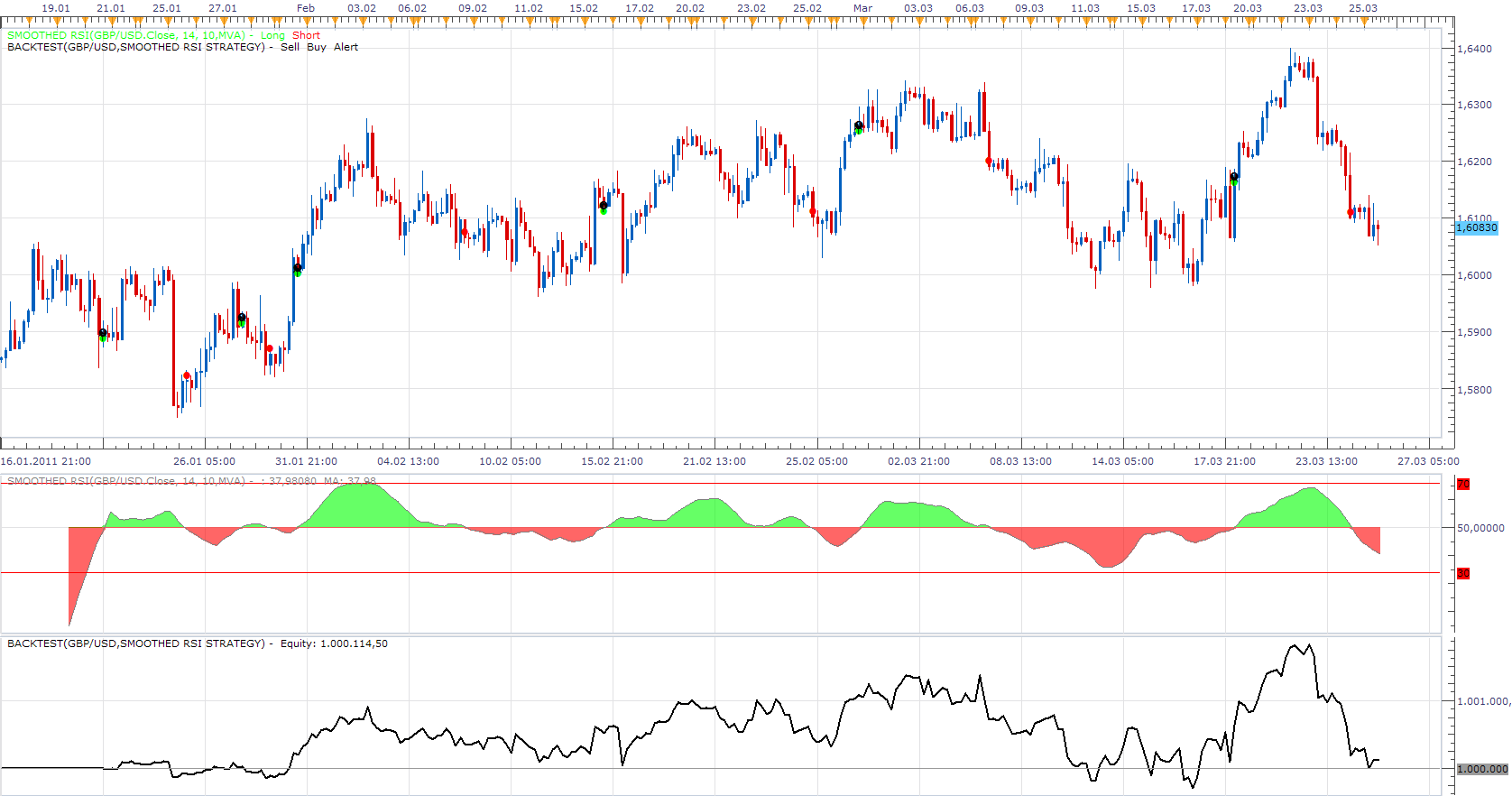The height and width of the screenshot is (796, 1512).
Task: Click the green Long legend label
Action: pyautogui.click(x=272, y=35)
